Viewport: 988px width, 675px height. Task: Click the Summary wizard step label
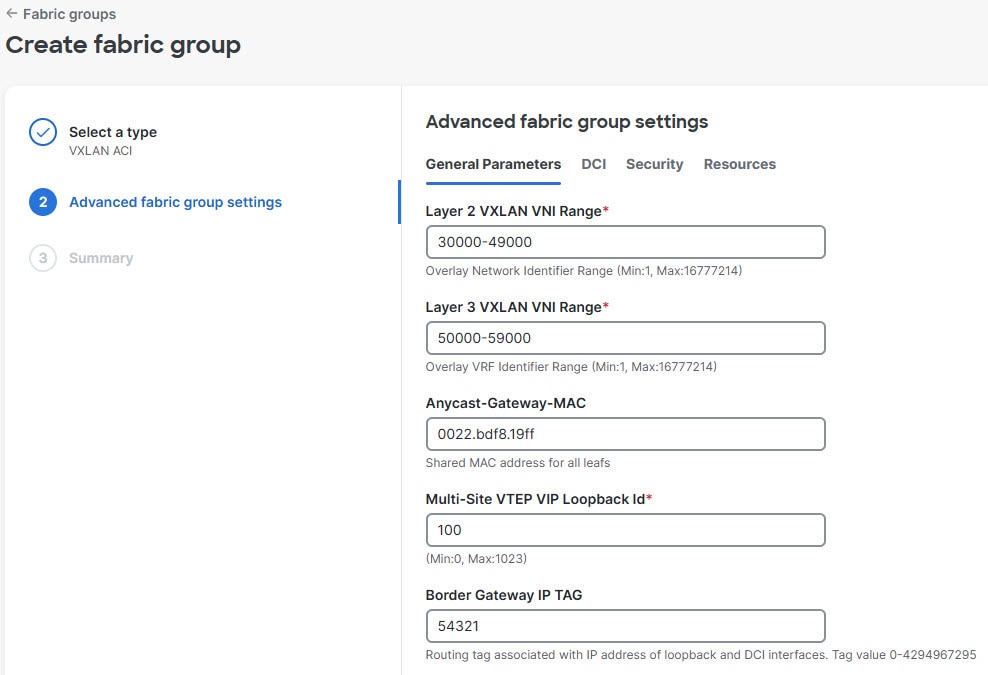(x=100, y=258)
